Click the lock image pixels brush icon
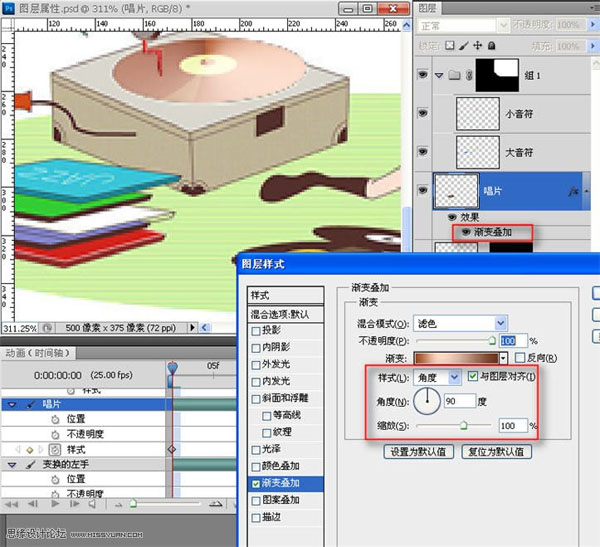Image resolution: width=600 pixels, height=547 pixels. click(465, 44)
